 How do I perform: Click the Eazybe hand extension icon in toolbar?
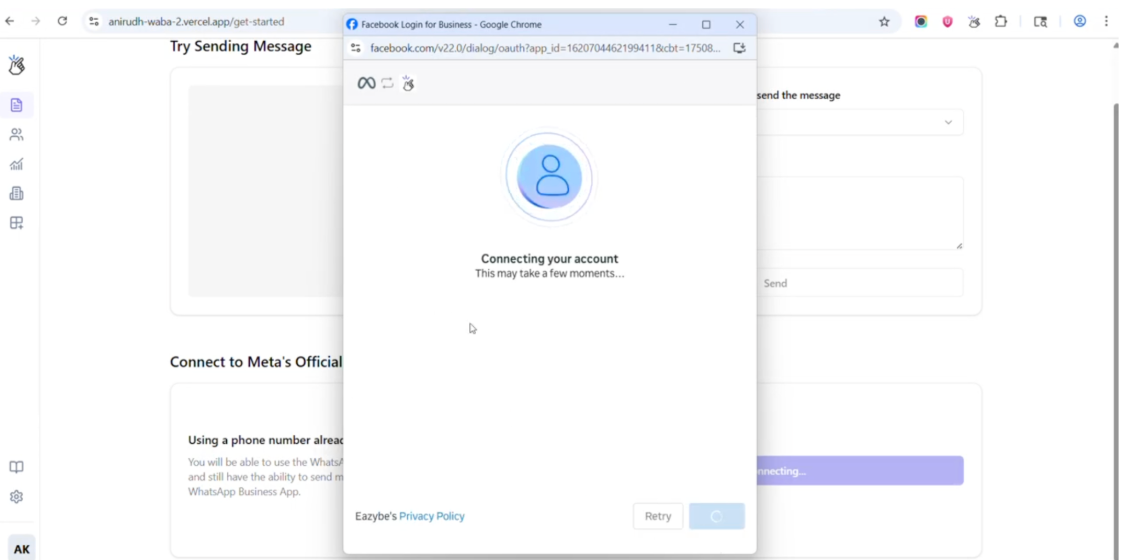pos(974,22)
